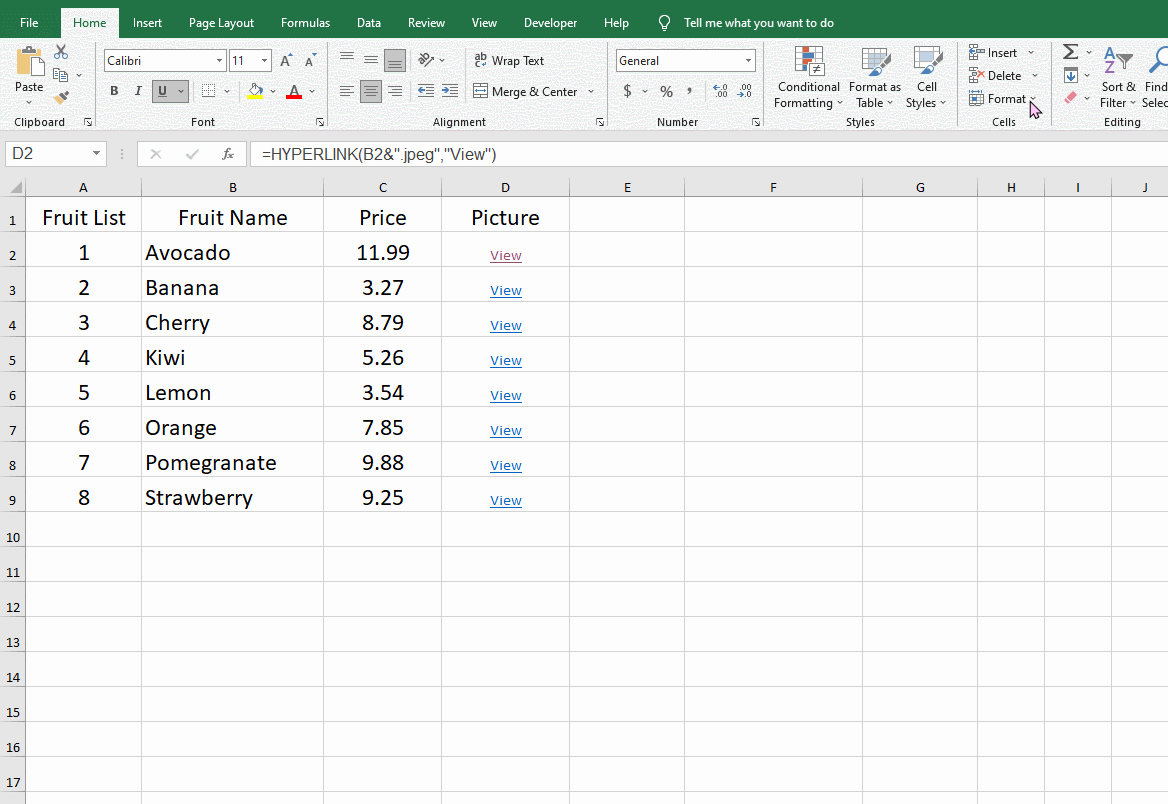This screenshot has height=804, width=1168.
Task: Open the View link for Strawberry
Action: 506,501
